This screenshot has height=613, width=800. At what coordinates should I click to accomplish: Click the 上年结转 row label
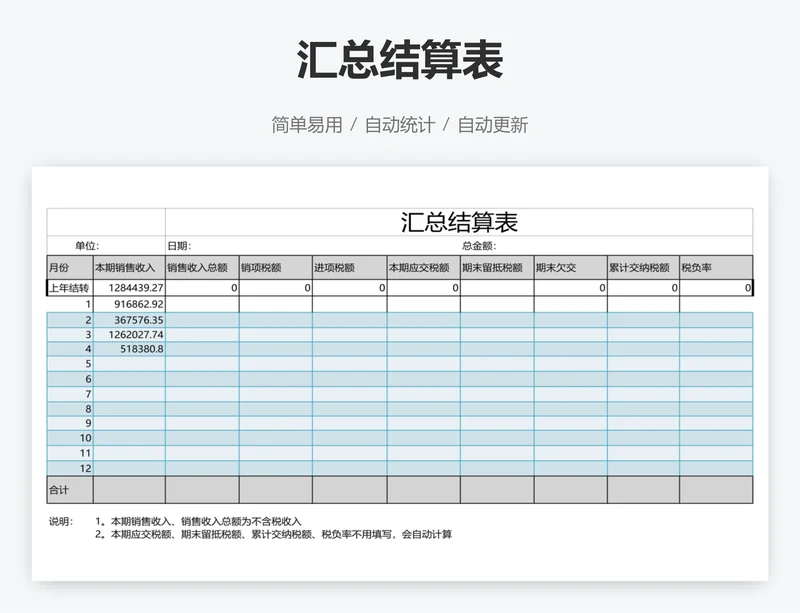[70, 288]
